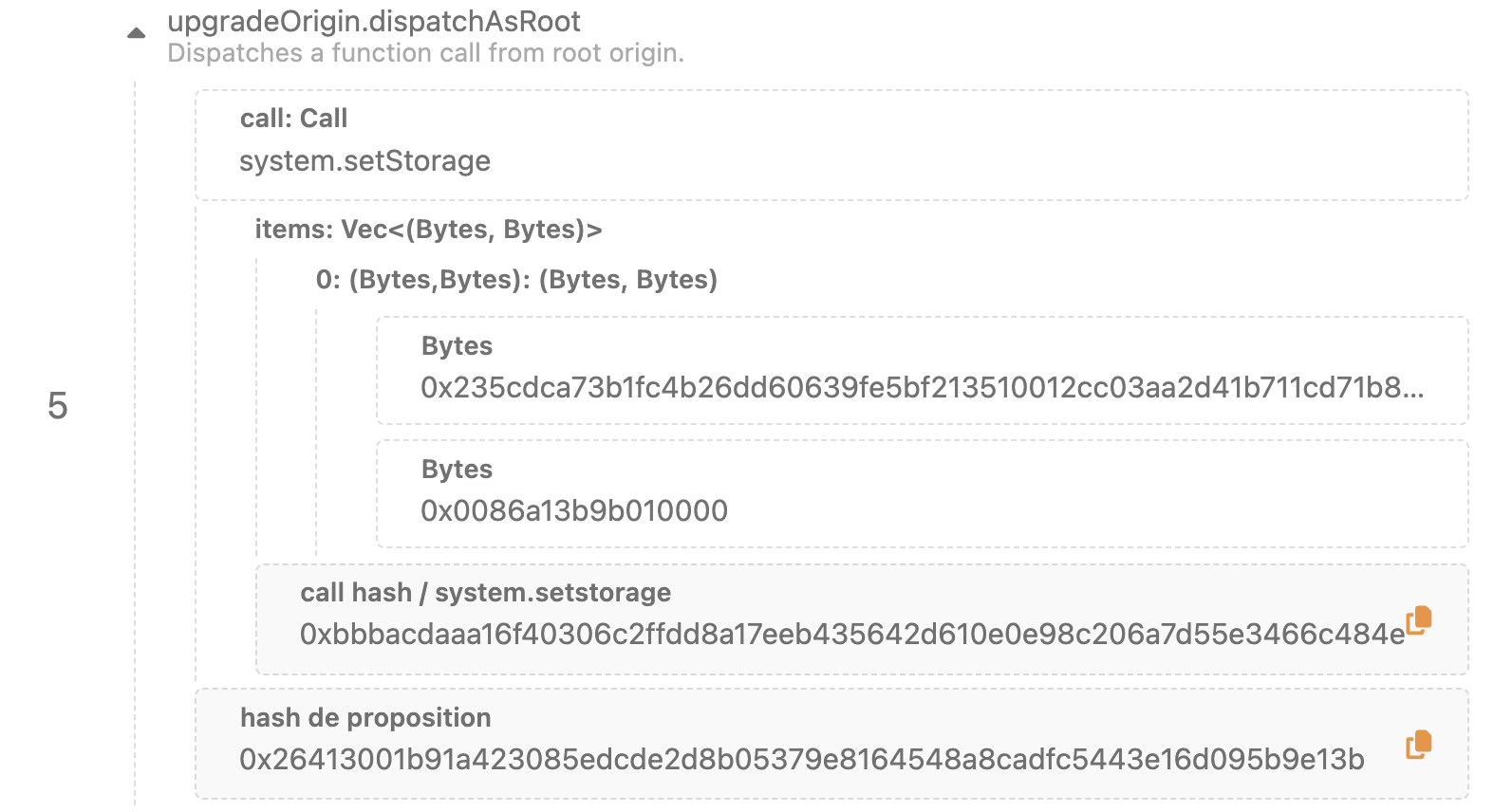Copy the hash de proposition value
This screenshot has width=1494, height=812.
coord(1419,745)
